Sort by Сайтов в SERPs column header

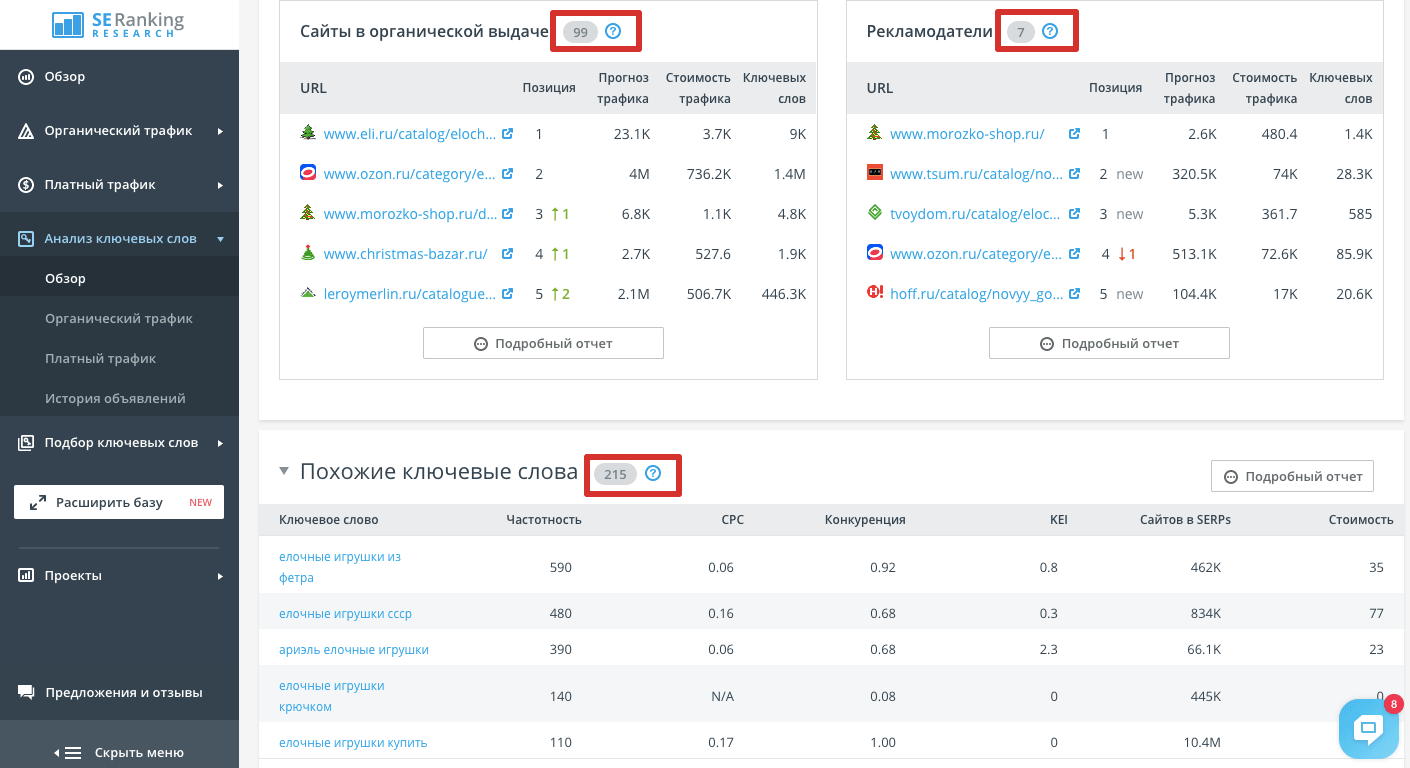[x=1185, y=520]
